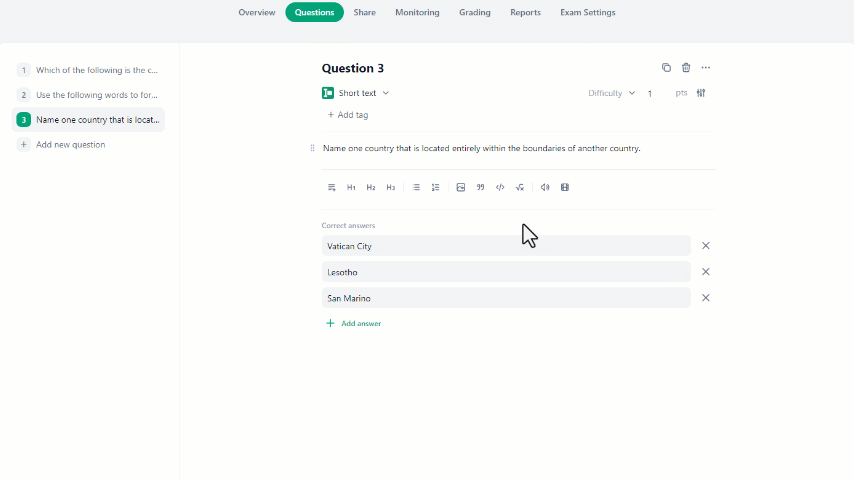Remove the Lesotho answer
854x480 pixels.
(706, 272)
